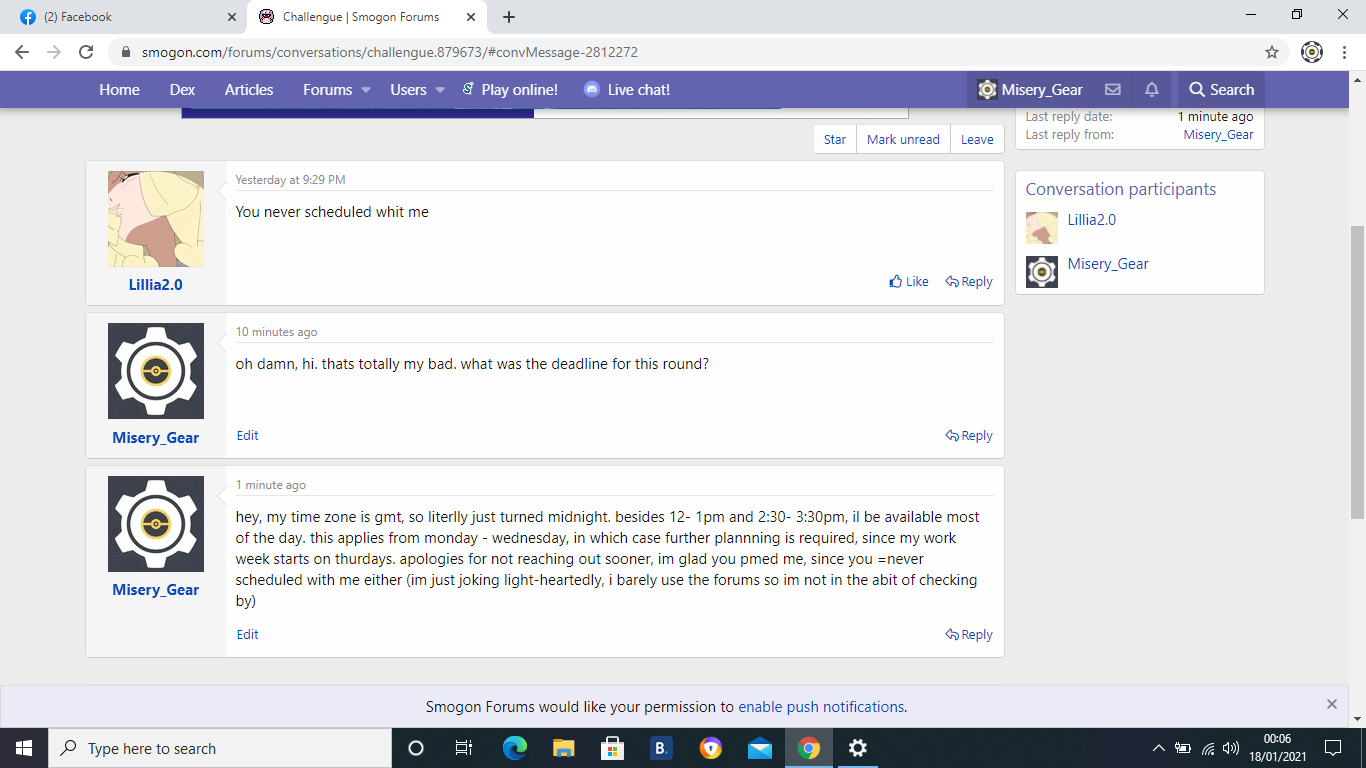Screen dimensions: 1366x768
Task: Reply to the message about the GMT time zone
Action: tap(969, 635)
